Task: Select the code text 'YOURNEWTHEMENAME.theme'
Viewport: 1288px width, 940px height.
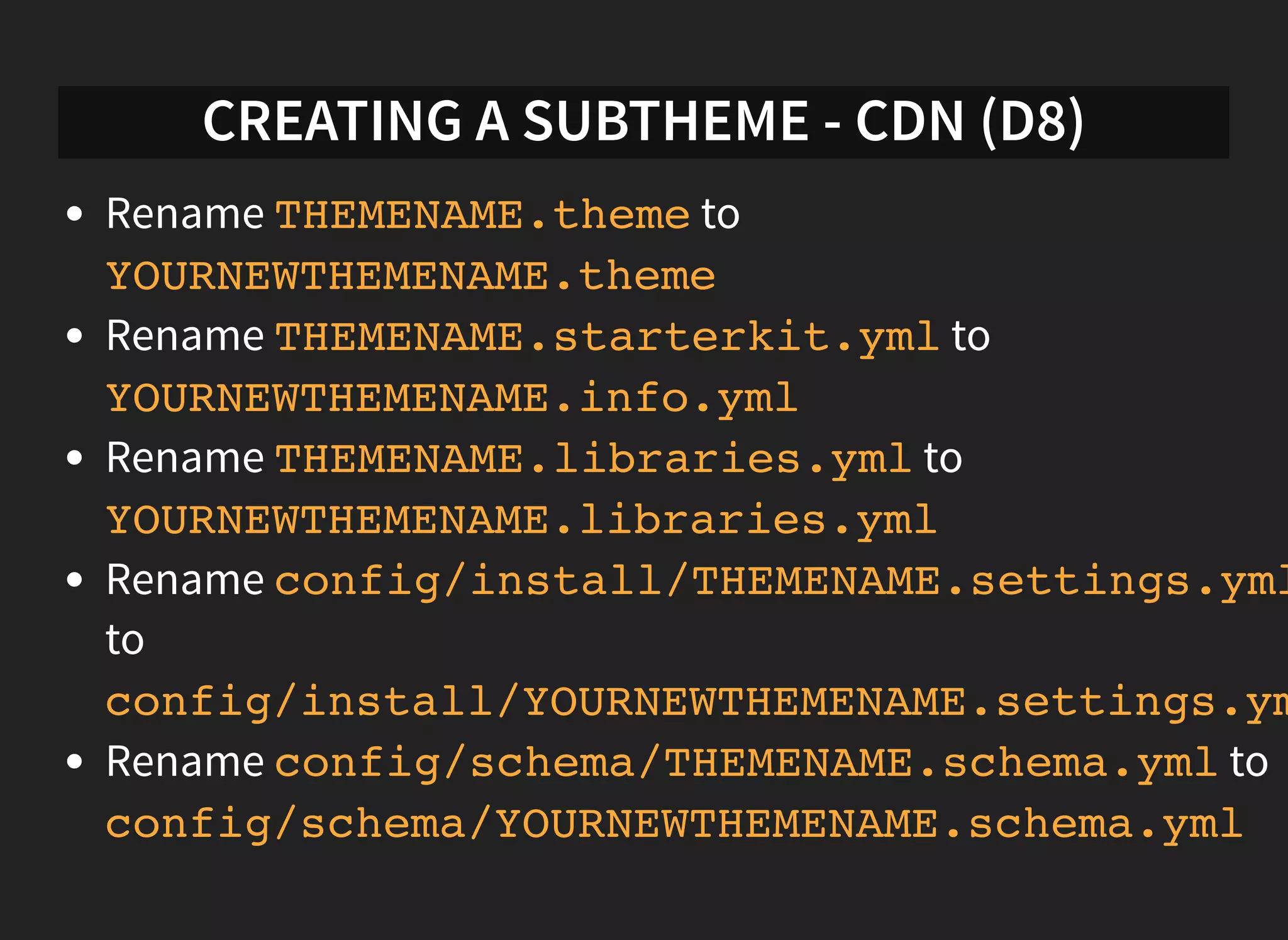Action: tap(411, 276)
